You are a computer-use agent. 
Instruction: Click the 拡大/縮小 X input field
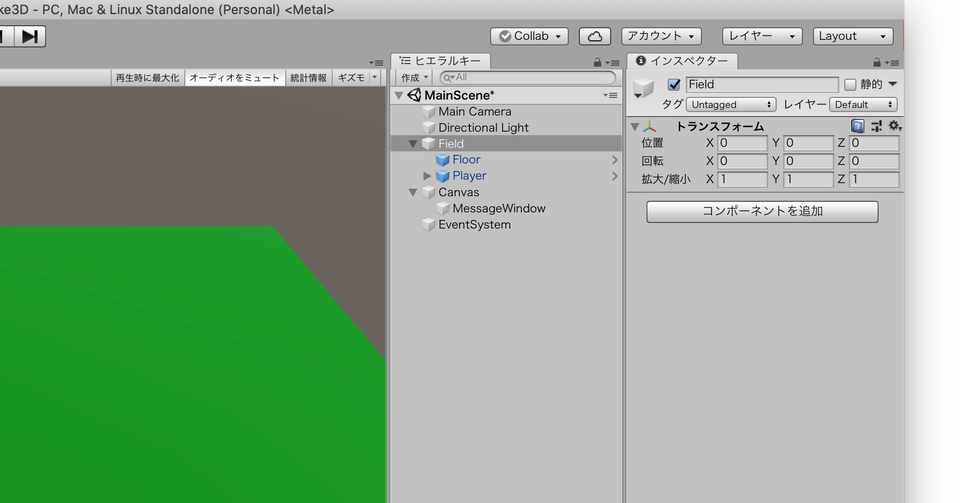tap(742, 179)
